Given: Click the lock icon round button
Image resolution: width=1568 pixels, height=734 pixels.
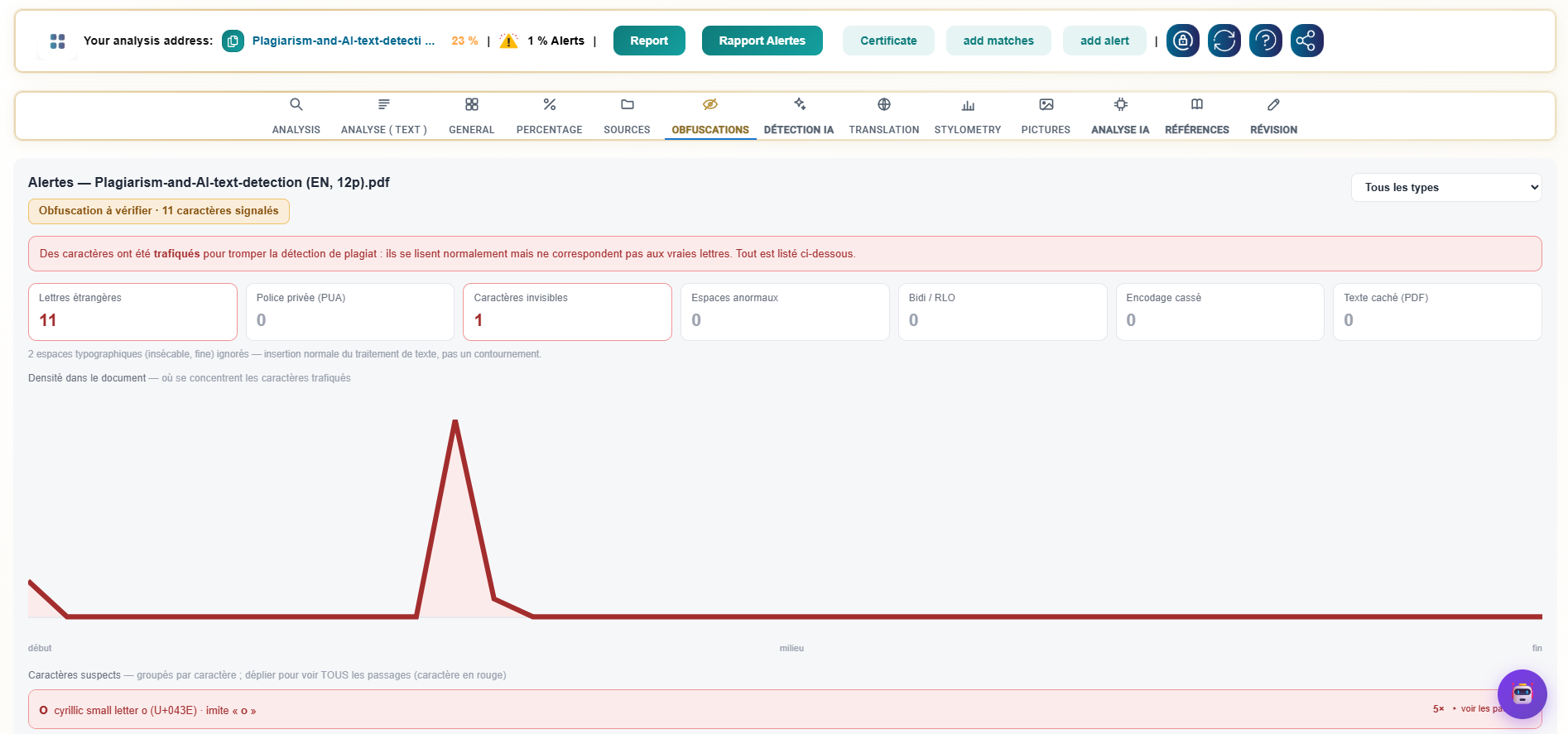Looking at the screenshot, I should (1183, 41).
